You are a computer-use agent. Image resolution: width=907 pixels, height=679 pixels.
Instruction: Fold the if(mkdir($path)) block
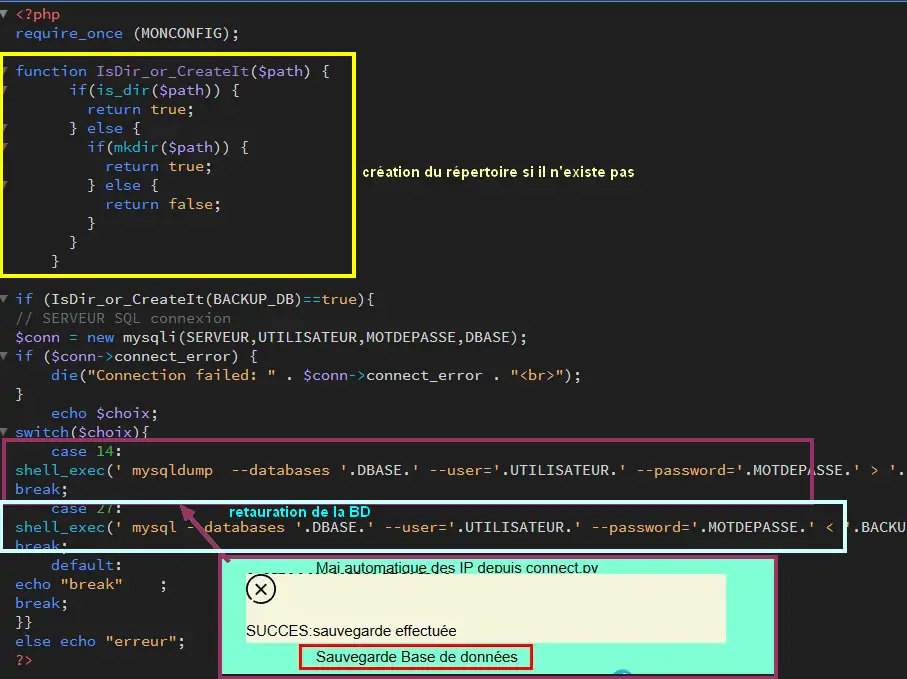pyautogui.click(x=4, y=147)
